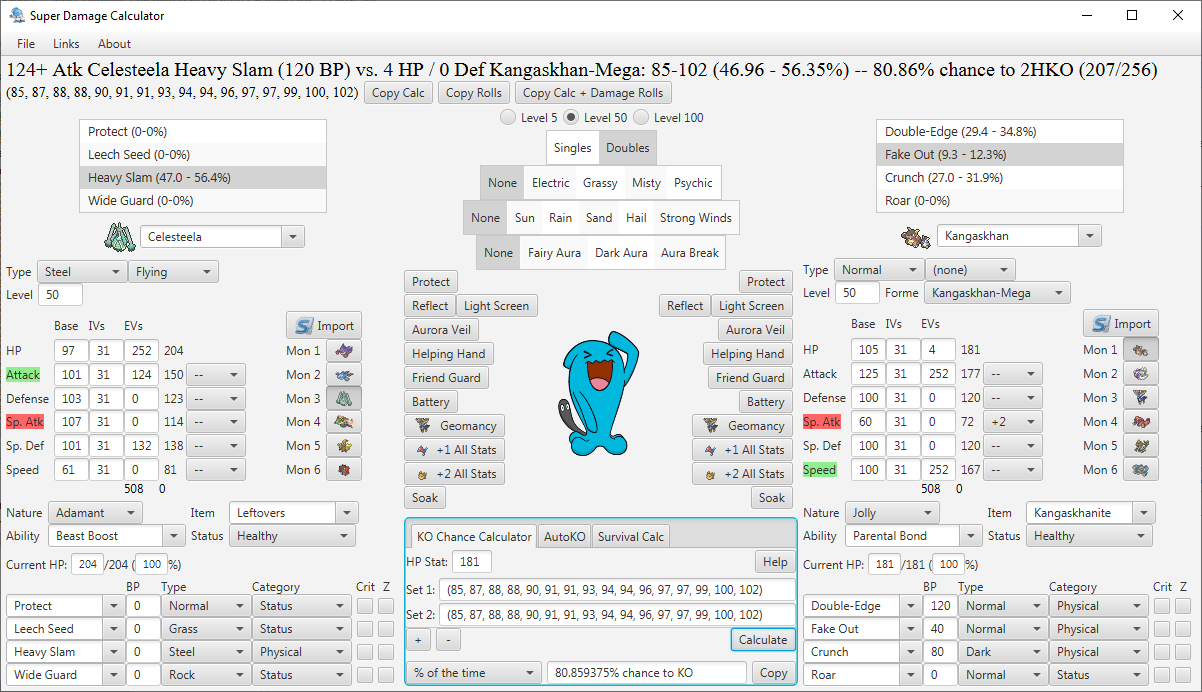This screenshot has width=1202, height=692.
Task: Click the Copy Rolls button
Action: [x=474, y=93]
